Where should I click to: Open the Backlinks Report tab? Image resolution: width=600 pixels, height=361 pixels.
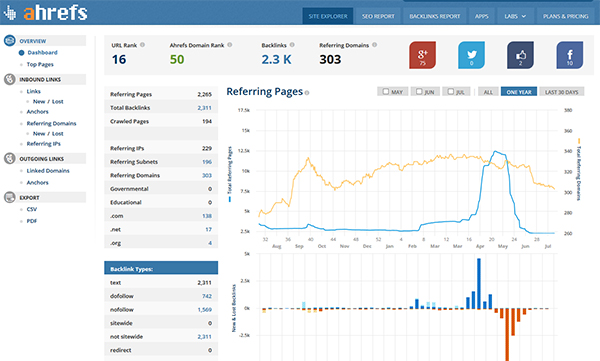point(435,16)
